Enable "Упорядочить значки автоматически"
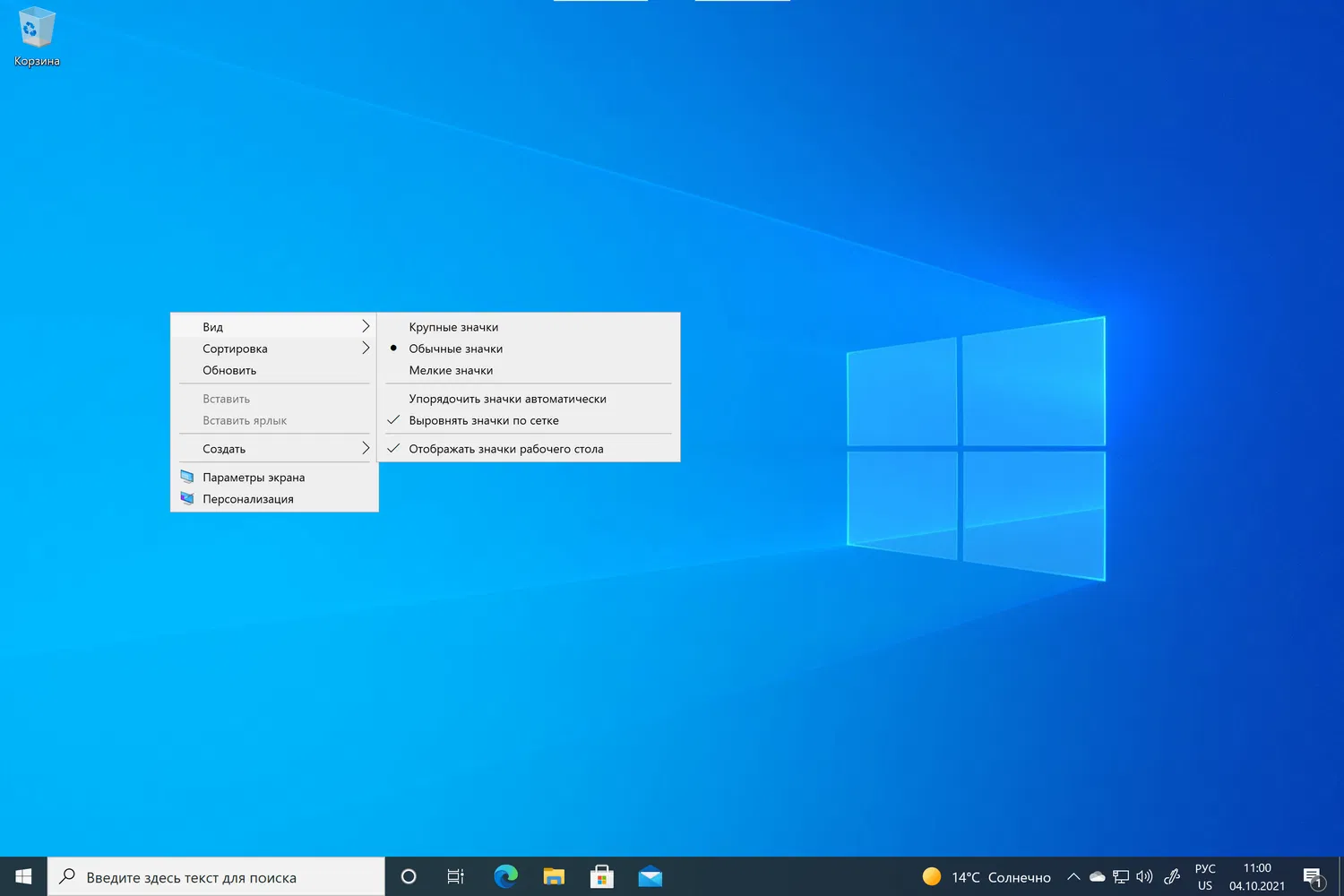This screenshot has height=896, width=1344. point(507,399)
